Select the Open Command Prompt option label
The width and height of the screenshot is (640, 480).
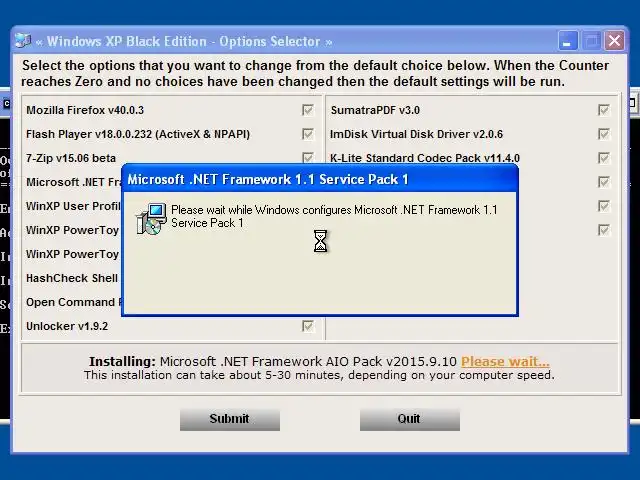[x=73, y=302]
